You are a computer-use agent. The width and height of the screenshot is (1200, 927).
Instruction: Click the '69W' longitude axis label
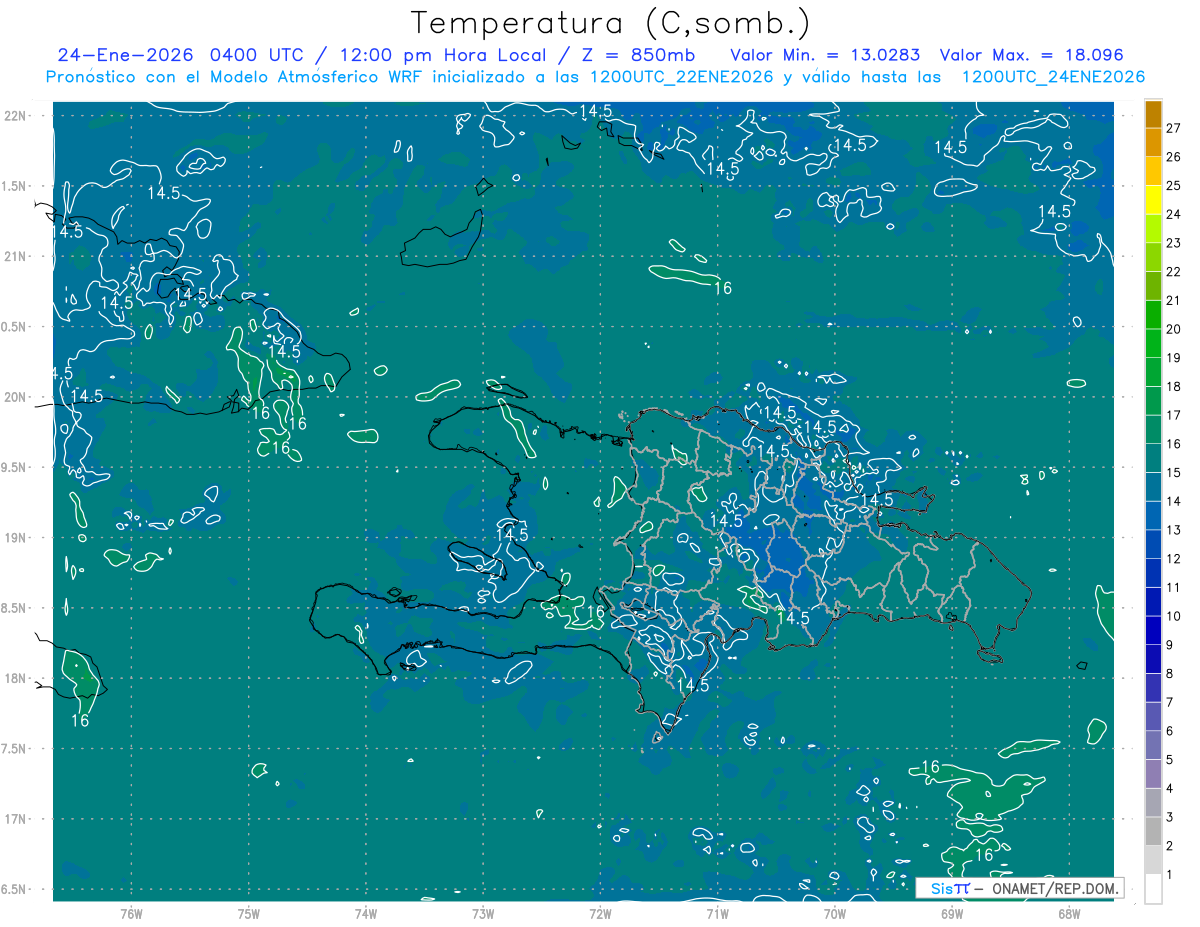pos(952,914)
